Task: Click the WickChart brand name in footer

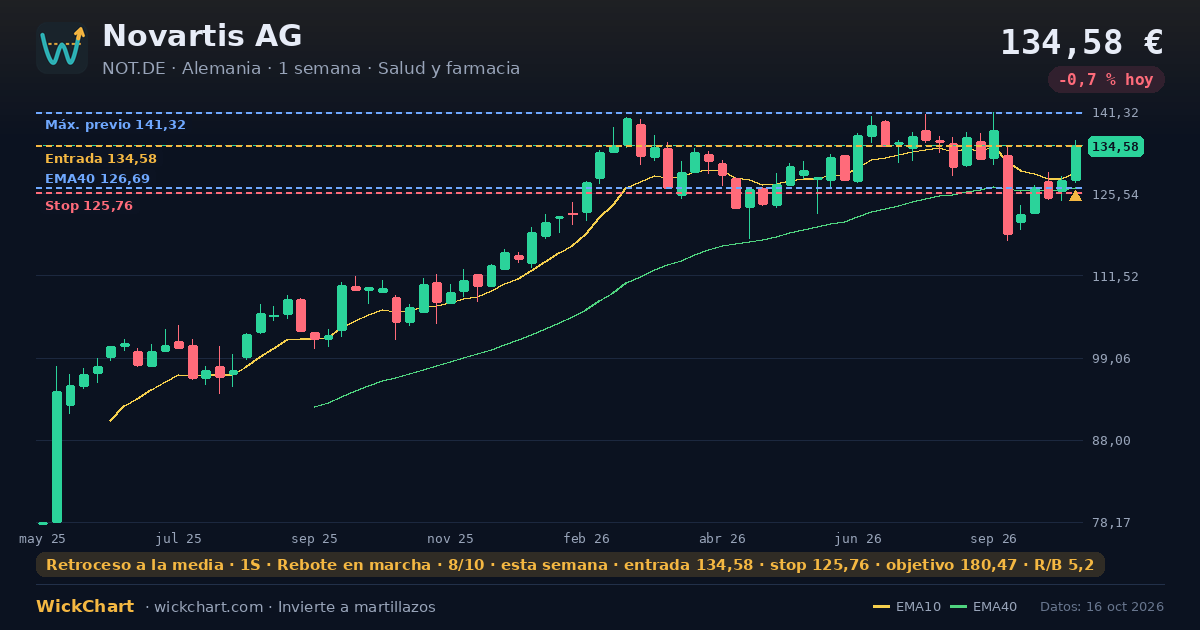Action: (85, 607)
